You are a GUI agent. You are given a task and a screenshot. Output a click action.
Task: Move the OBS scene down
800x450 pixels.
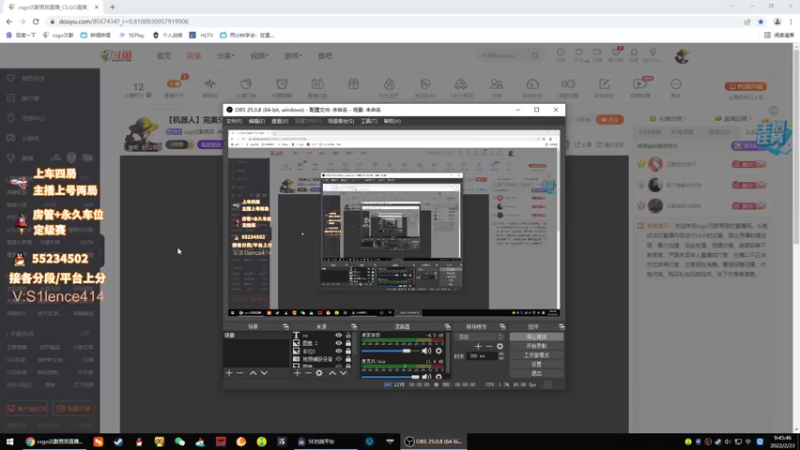[x=264, y=373]
